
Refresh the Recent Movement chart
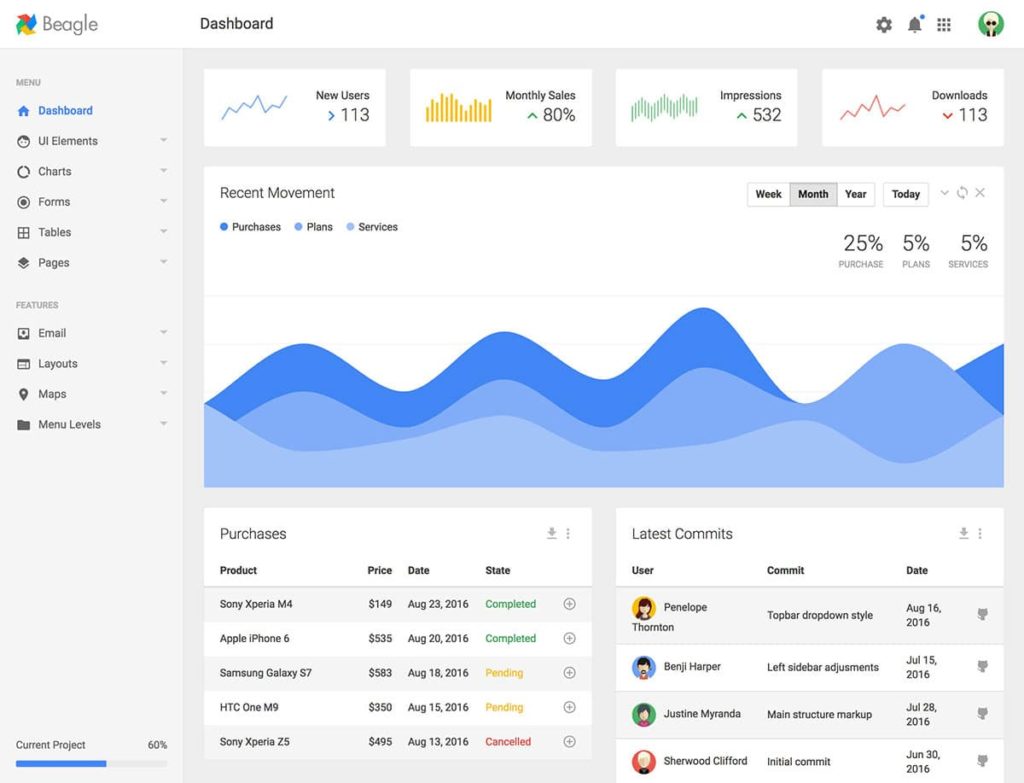pos(962,193)
